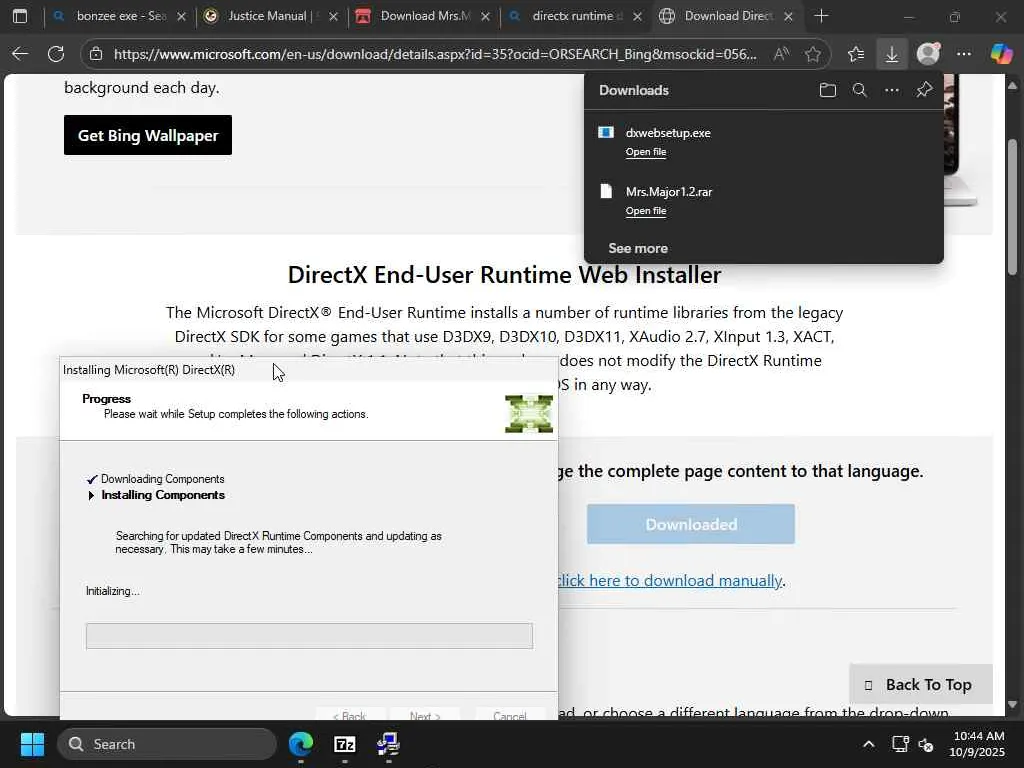Click the Initializing status text
Viewport: 1024px width, 768px height.
pyautogui.click(x=113, y=591)
